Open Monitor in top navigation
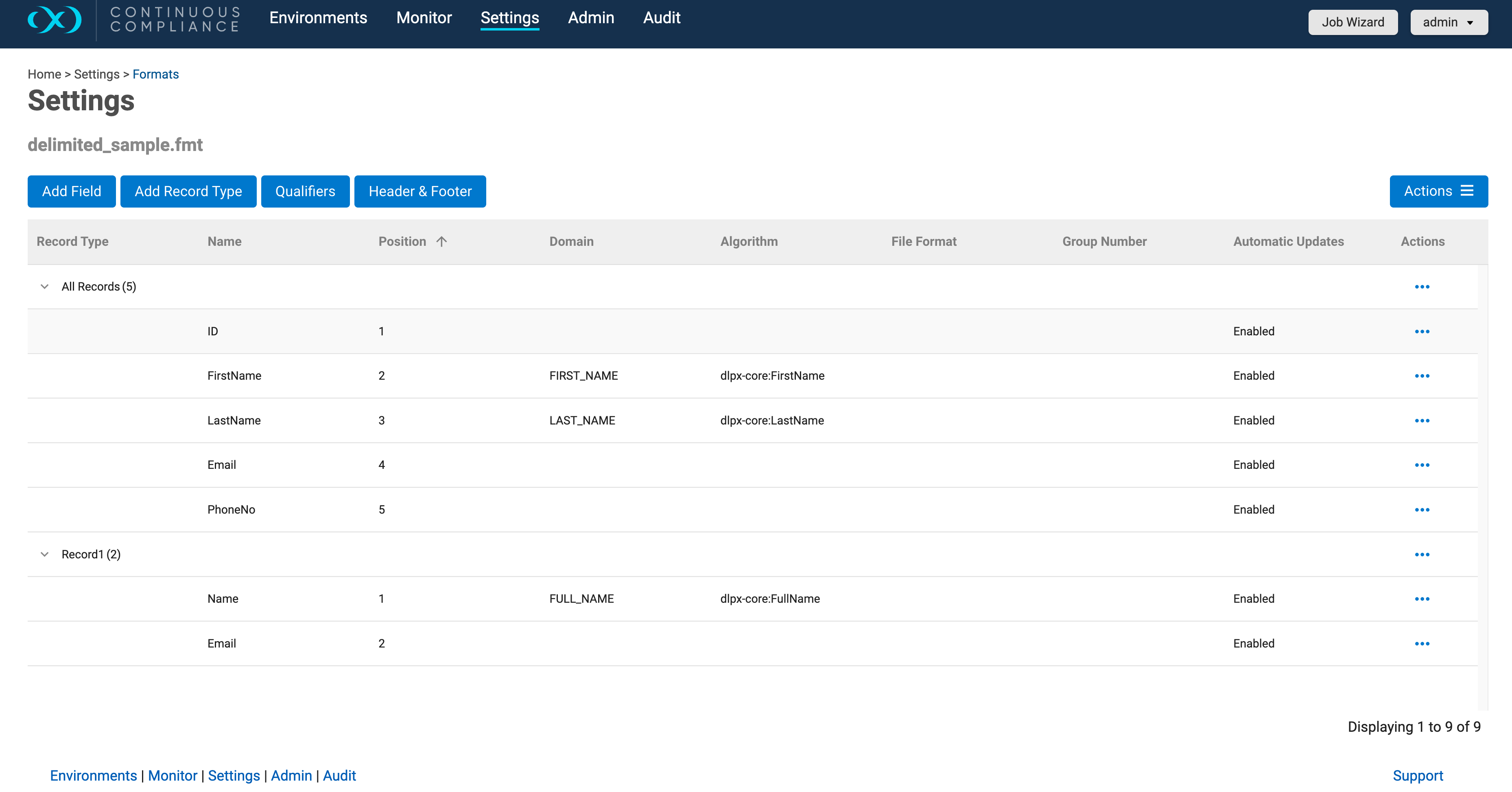Image resolution: width=1512 pixels, height=792 pixels. 424,18
